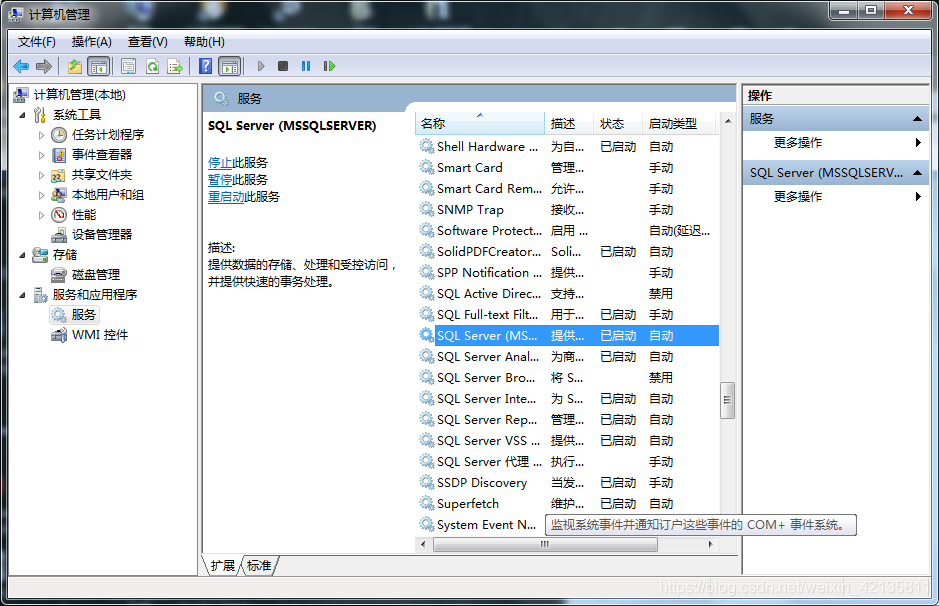
Task: Select the SQL Full-text Filt... service row
Action: [567, 315]
